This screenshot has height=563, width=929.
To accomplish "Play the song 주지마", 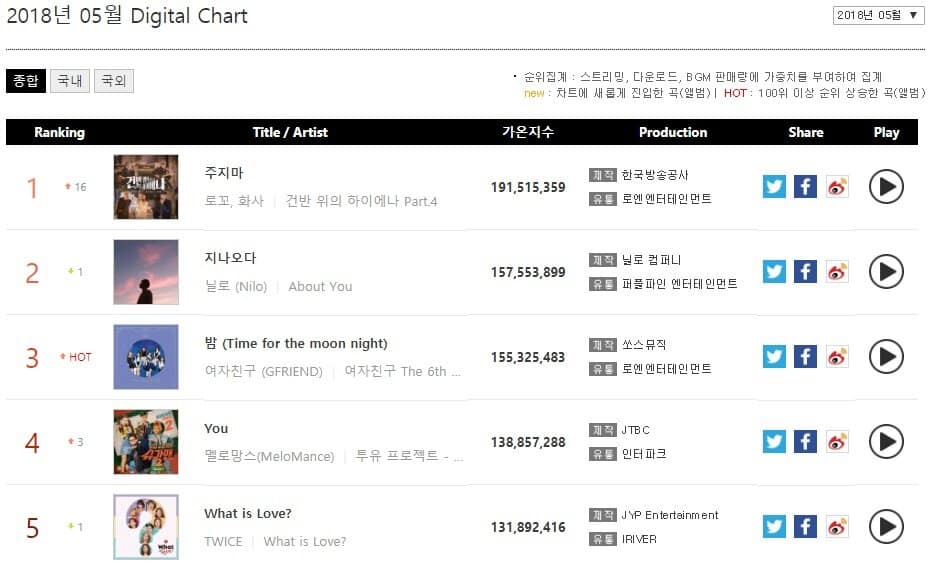I will (886, 187).
